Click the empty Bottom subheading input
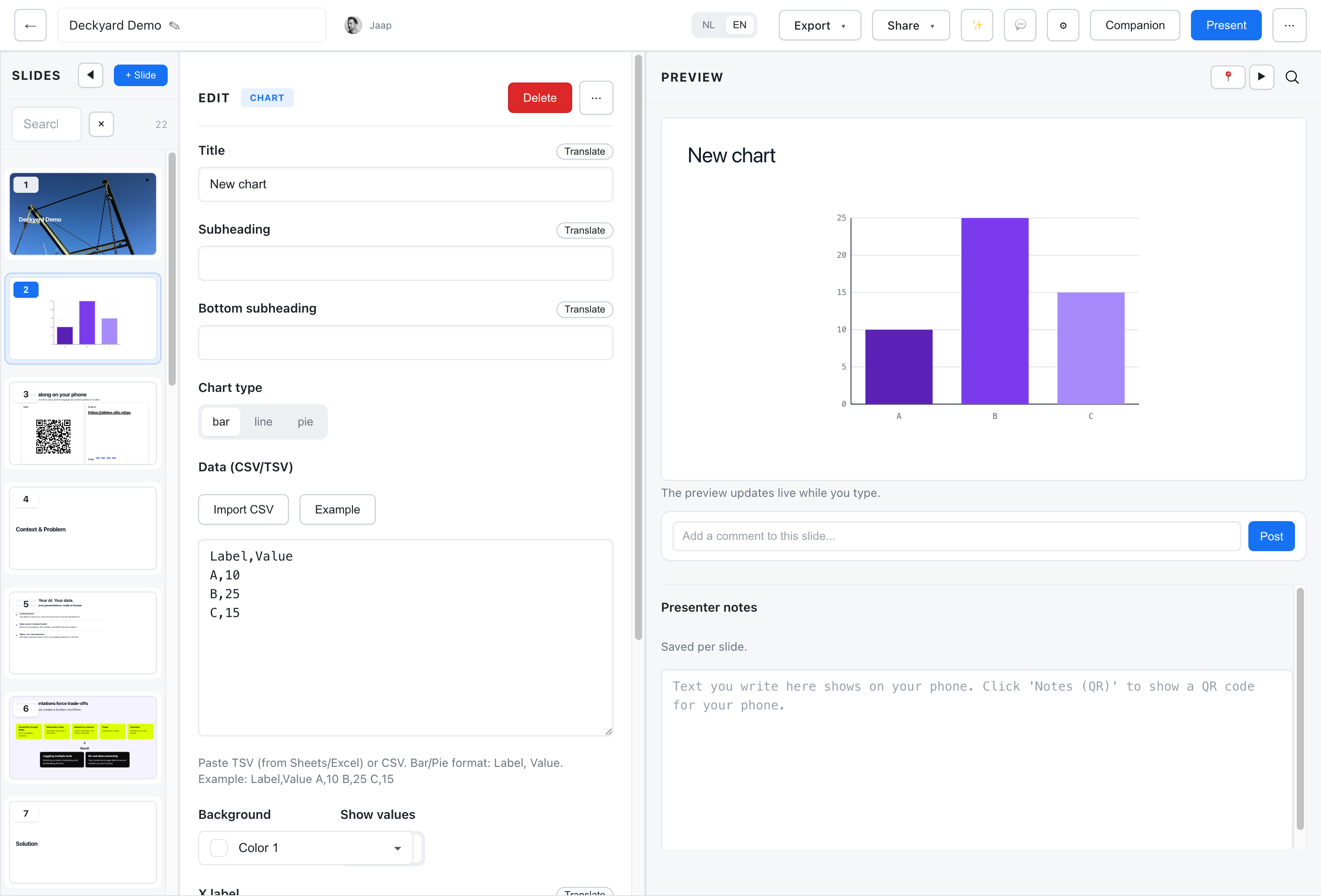Image resolution: width=1321 pixels, height=896 pixels. point(405,343)
